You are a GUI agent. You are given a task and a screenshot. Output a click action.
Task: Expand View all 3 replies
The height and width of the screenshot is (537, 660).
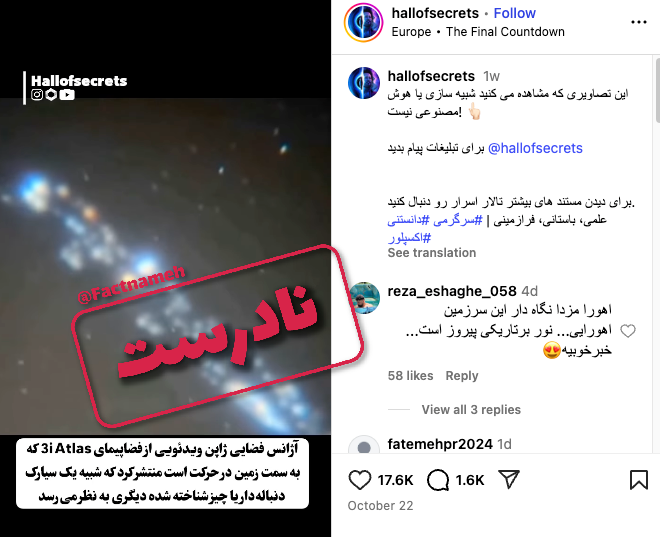(x=471, y=409)
